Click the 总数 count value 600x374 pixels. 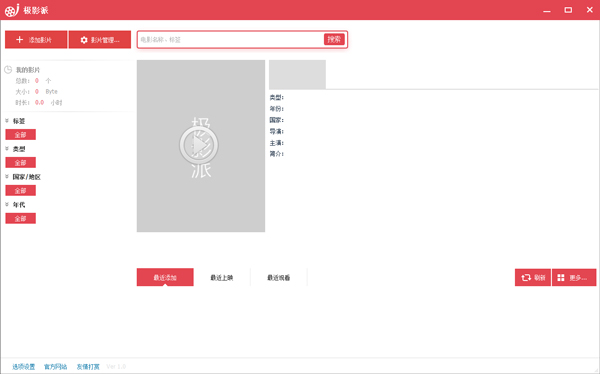[x=37, y=81]
